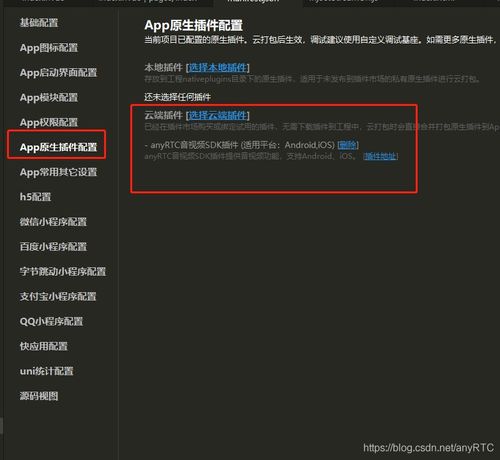Screen dimensions: 500x460
Task: Open 基础配置 section
Action: (x=39, y=23)
